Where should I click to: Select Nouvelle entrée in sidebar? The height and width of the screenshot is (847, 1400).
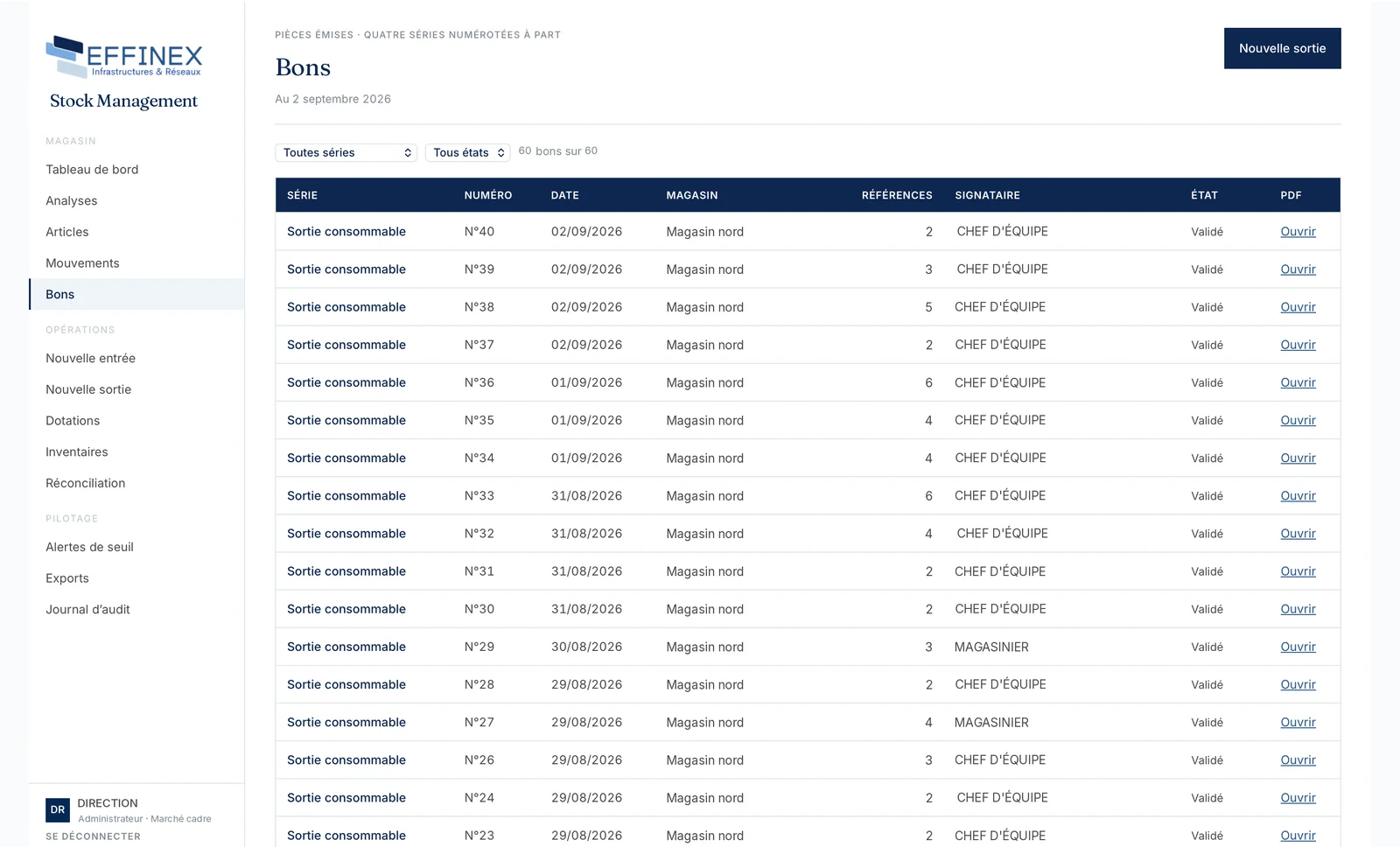pos(90,359)
